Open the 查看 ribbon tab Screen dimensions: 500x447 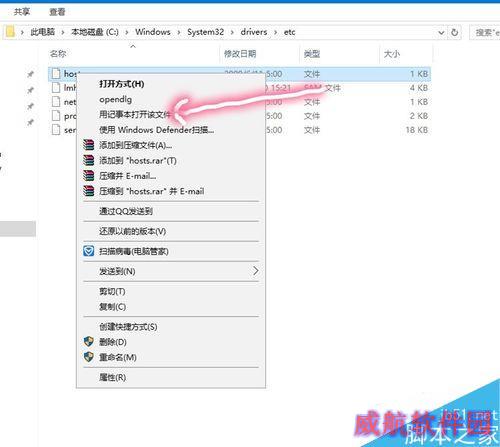(x=57, y=12)
